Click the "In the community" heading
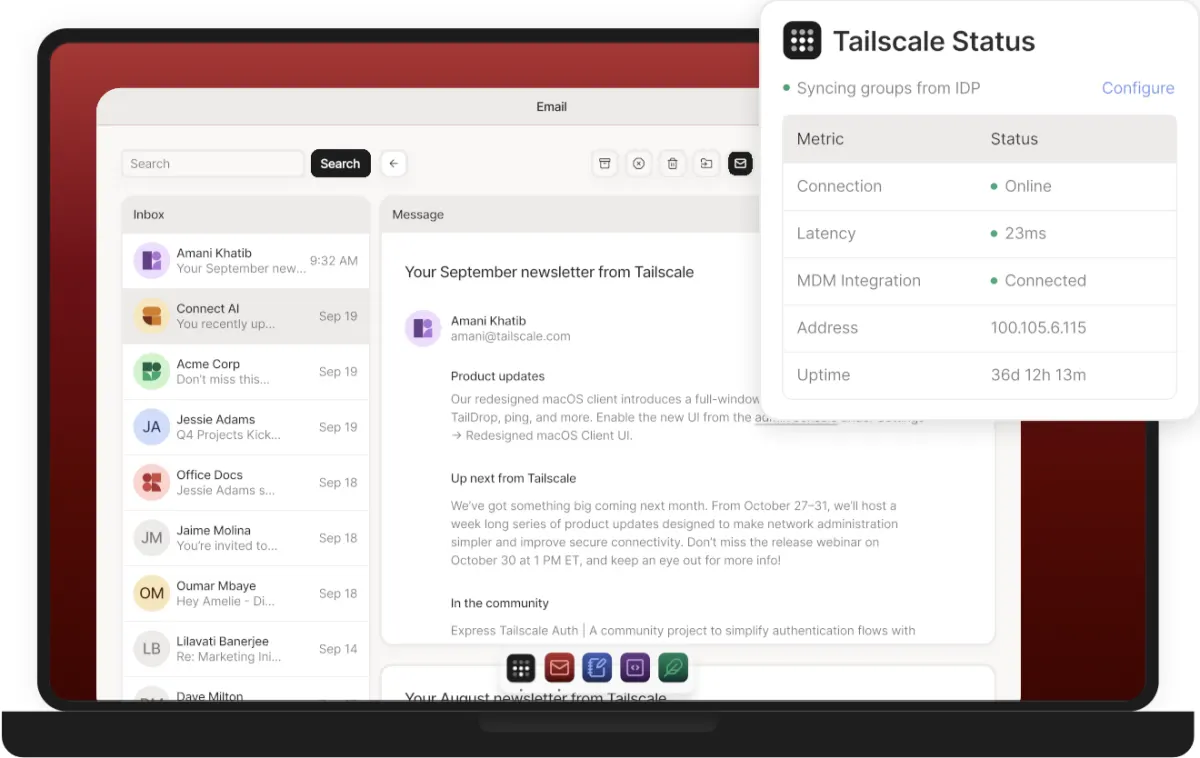This screenshot has height=758, width=1200. tap(500, 604)
